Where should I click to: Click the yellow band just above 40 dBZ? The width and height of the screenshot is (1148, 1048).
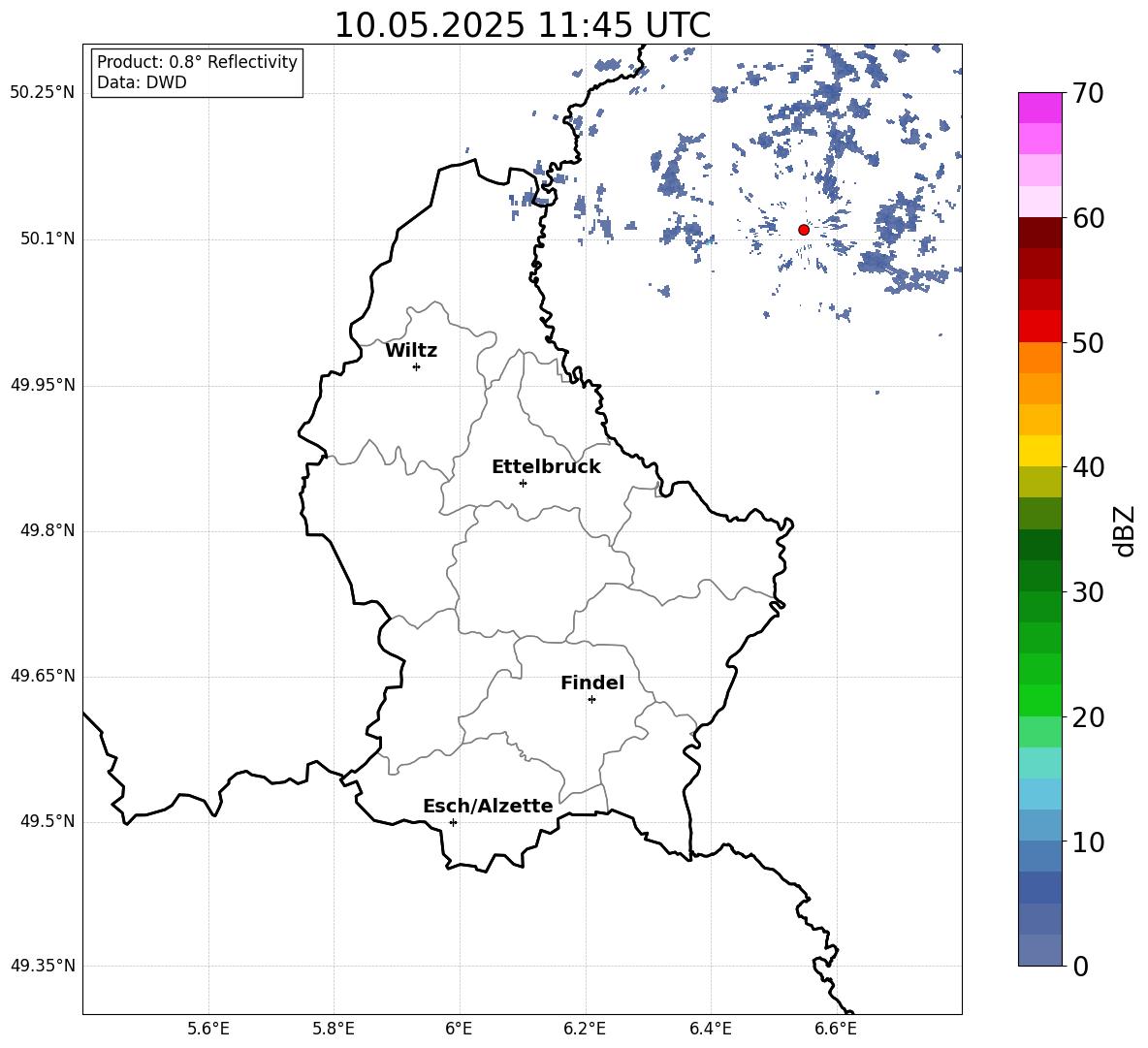(1039, 451)
